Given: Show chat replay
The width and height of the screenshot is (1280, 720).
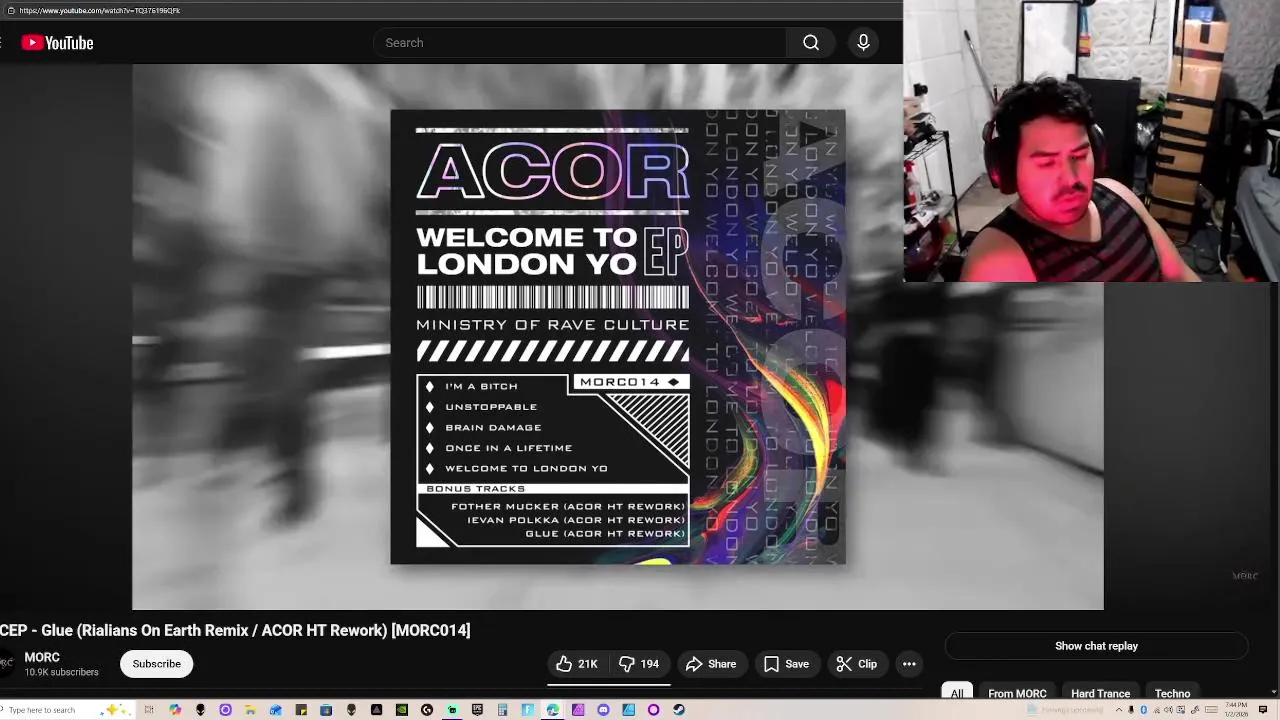Looking at the screenshot, I should click(x=1096, y=646).
